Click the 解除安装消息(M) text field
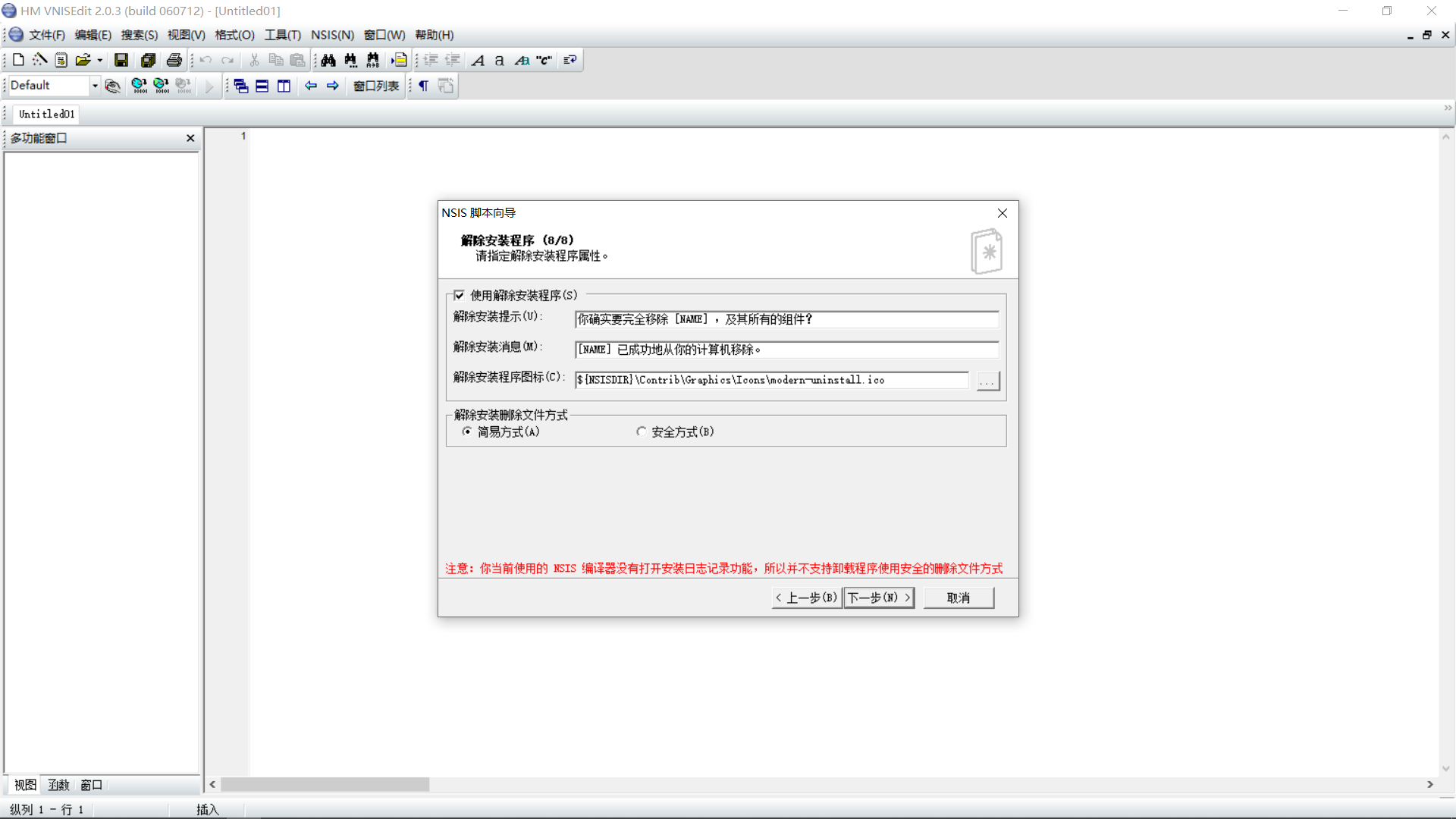Viewport: 1456px width, 819px height. (x=786, y=350)
